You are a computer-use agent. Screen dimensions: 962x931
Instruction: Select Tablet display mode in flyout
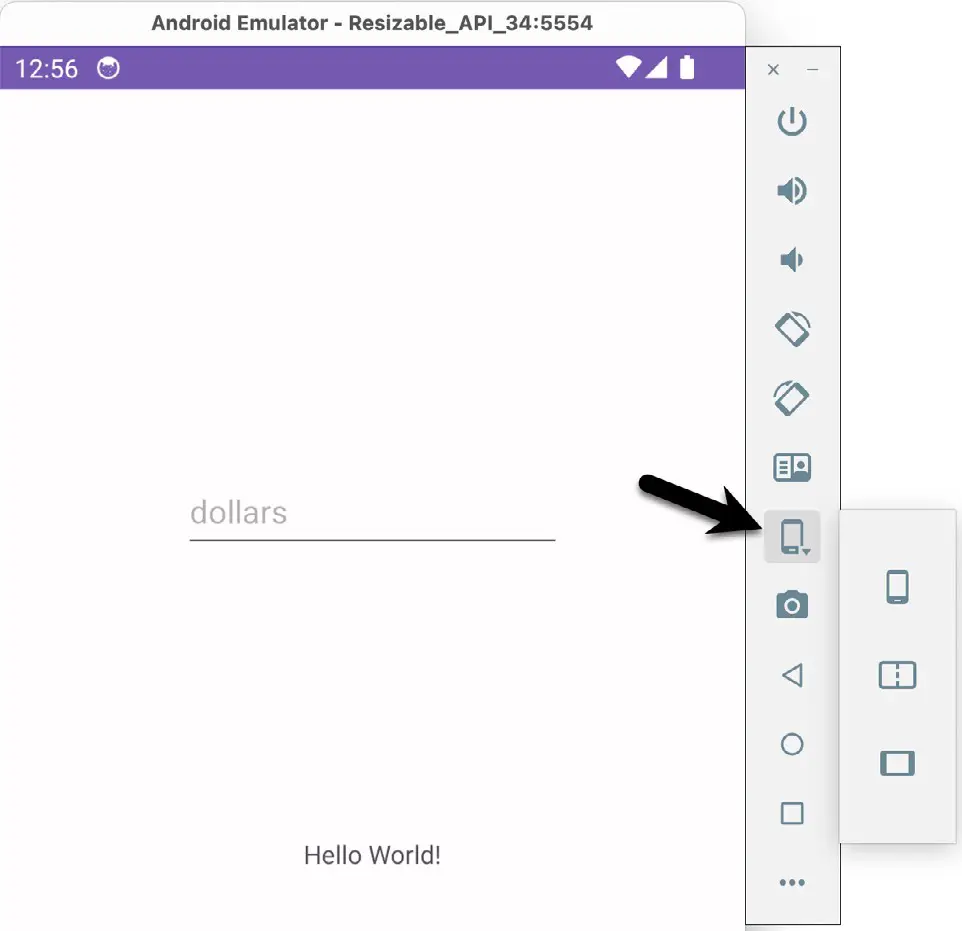tap(897, 763)
